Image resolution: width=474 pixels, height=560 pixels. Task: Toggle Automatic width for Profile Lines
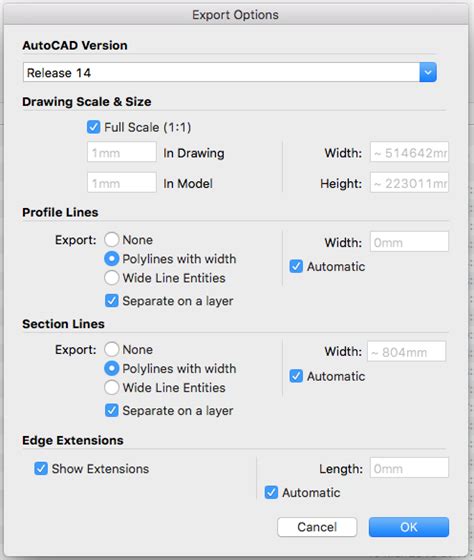(x=296, y=266)
